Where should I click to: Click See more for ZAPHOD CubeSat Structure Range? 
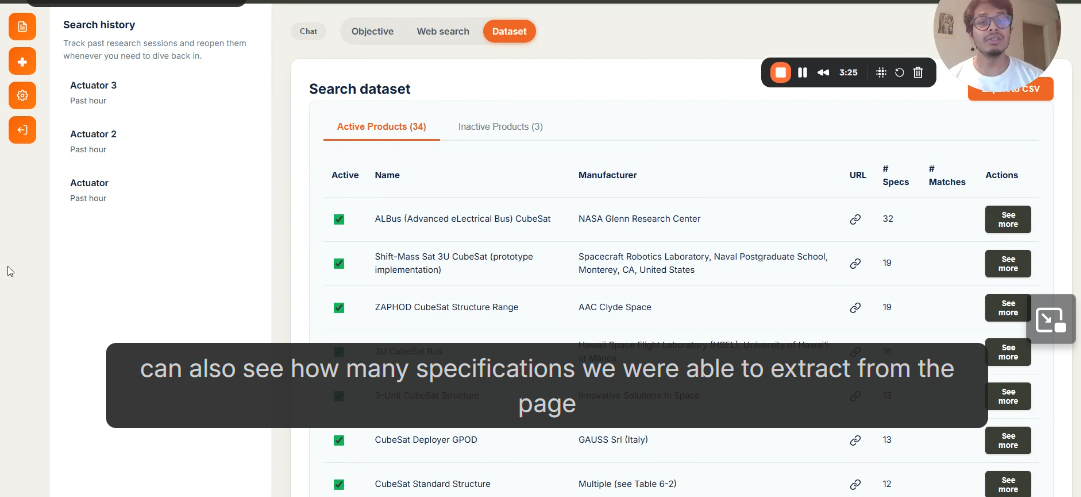pyautogui.click(x=1007, y=307)
